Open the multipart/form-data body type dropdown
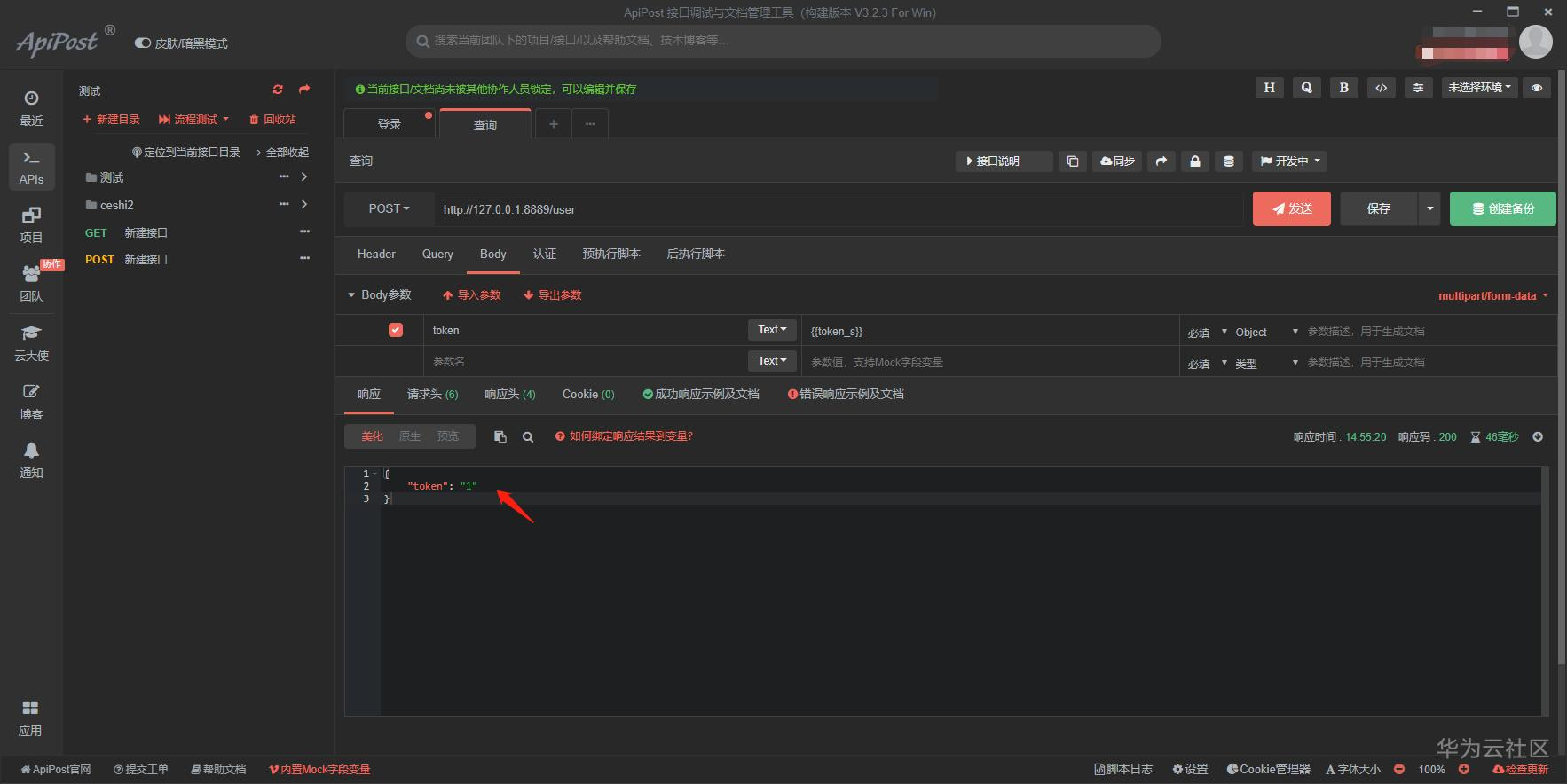This screenshot has height=784, width=1567. (1493, 296)
